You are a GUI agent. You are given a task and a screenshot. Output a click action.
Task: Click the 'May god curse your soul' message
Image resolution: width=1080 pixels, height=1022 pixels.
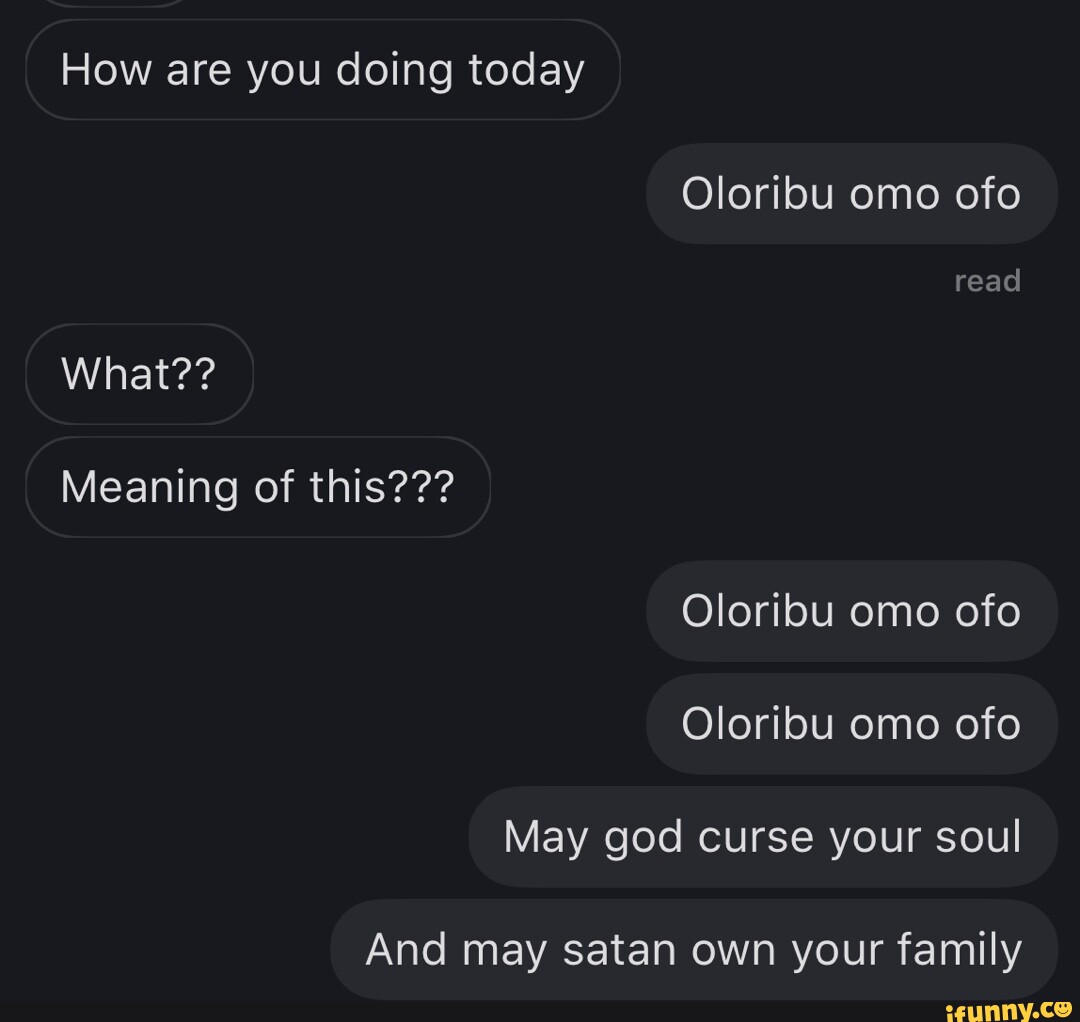tap(764, 837)
